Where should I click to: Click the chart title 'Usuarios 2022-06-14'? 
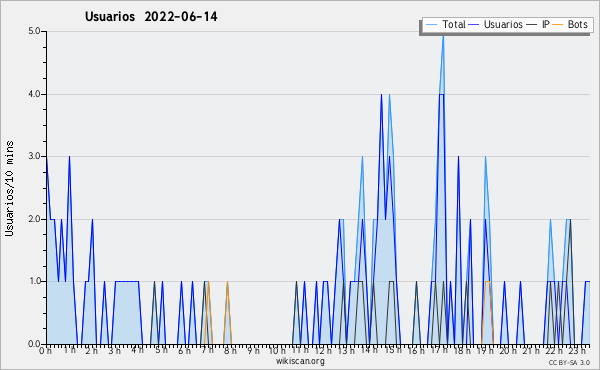click(x=151, y=17)
